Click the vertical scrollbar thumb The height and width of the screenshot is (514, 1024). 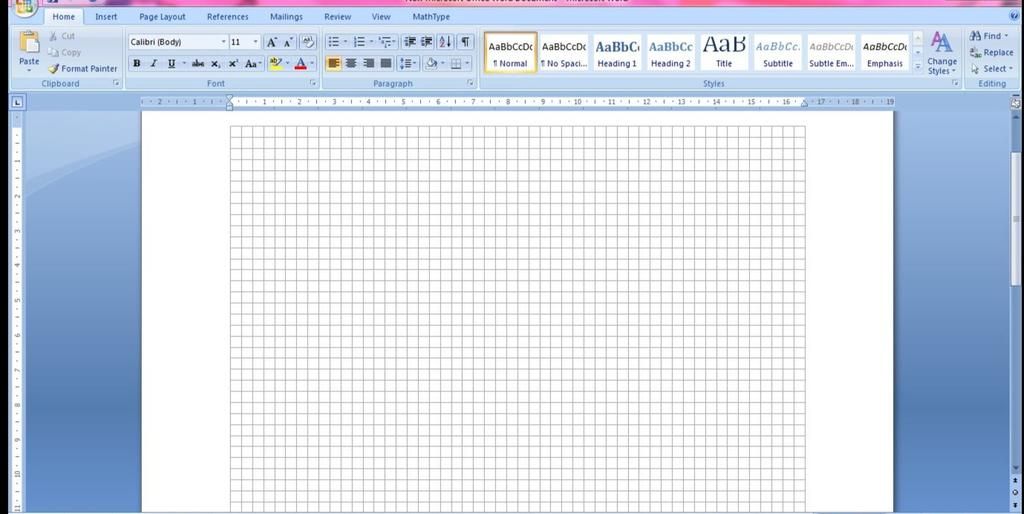click(1016, 219)
